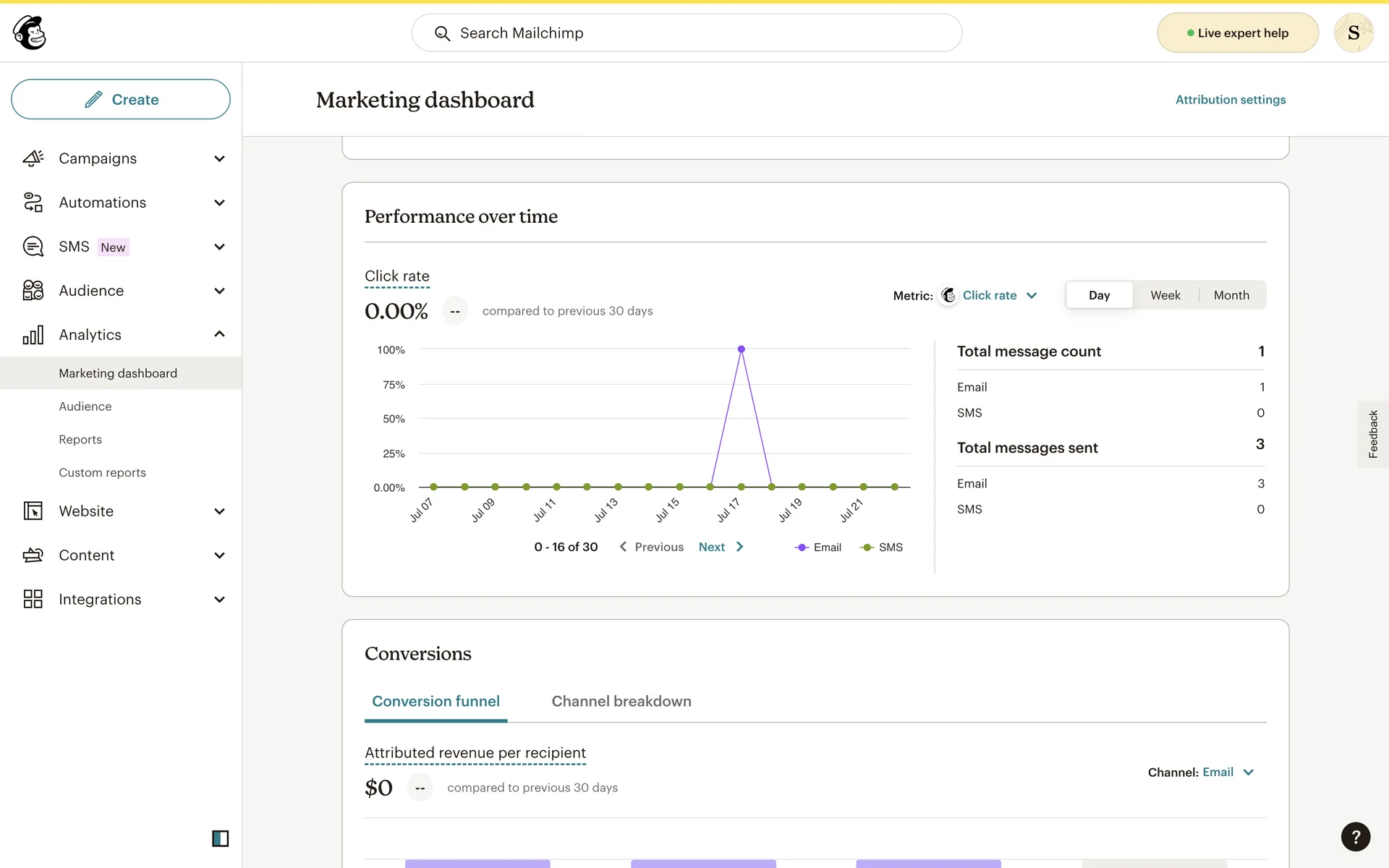Collapse sidebar using bottom panel icon

220,838
